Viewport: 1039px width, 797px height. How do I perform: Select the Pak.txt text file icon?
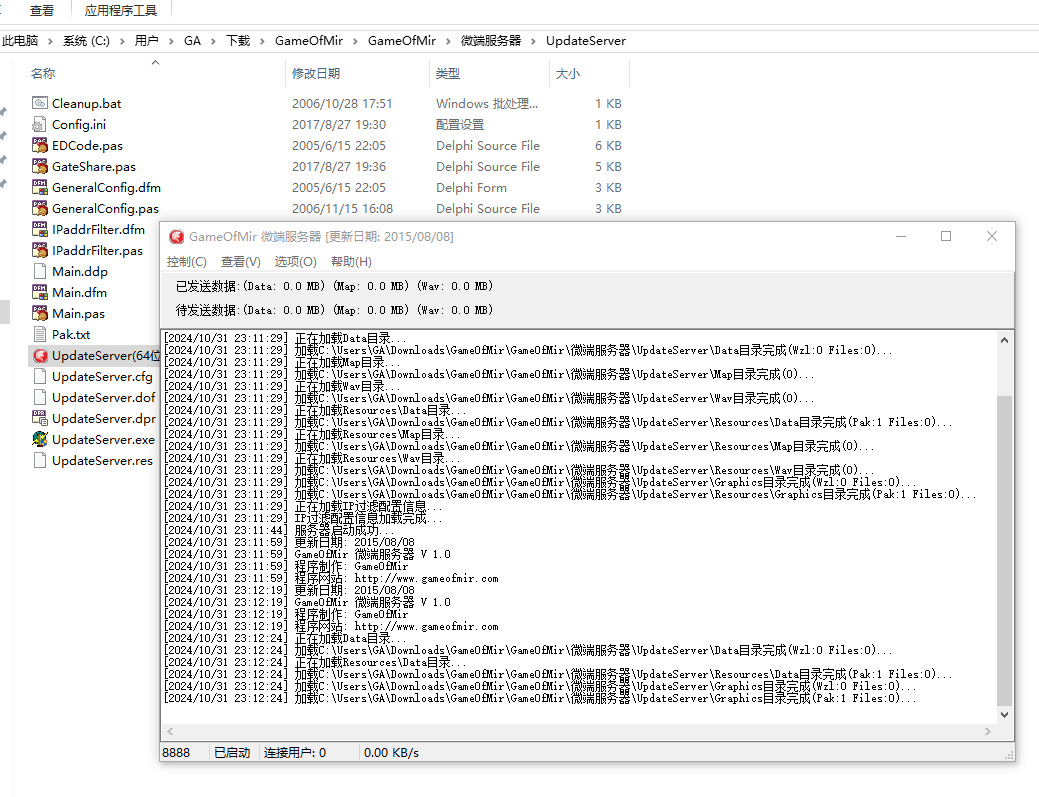(x=40, y=335)
